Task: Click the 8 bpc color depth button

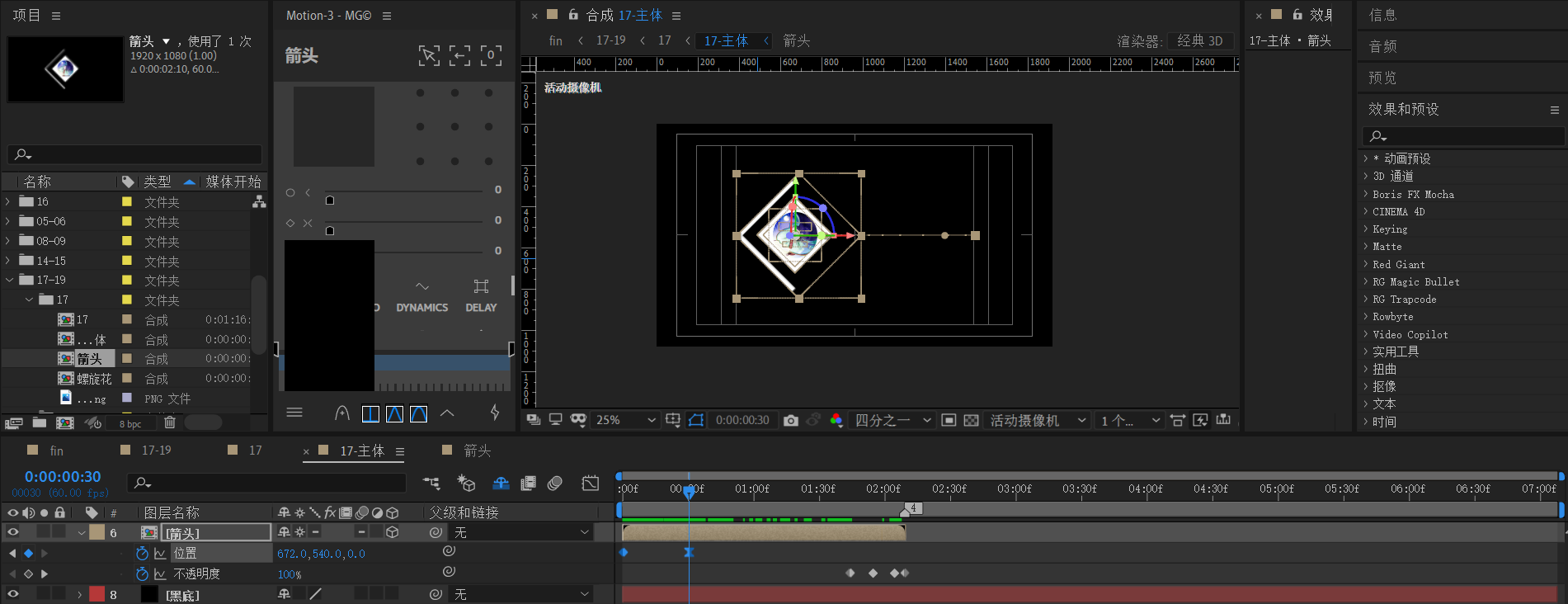Action: [130, 424]
